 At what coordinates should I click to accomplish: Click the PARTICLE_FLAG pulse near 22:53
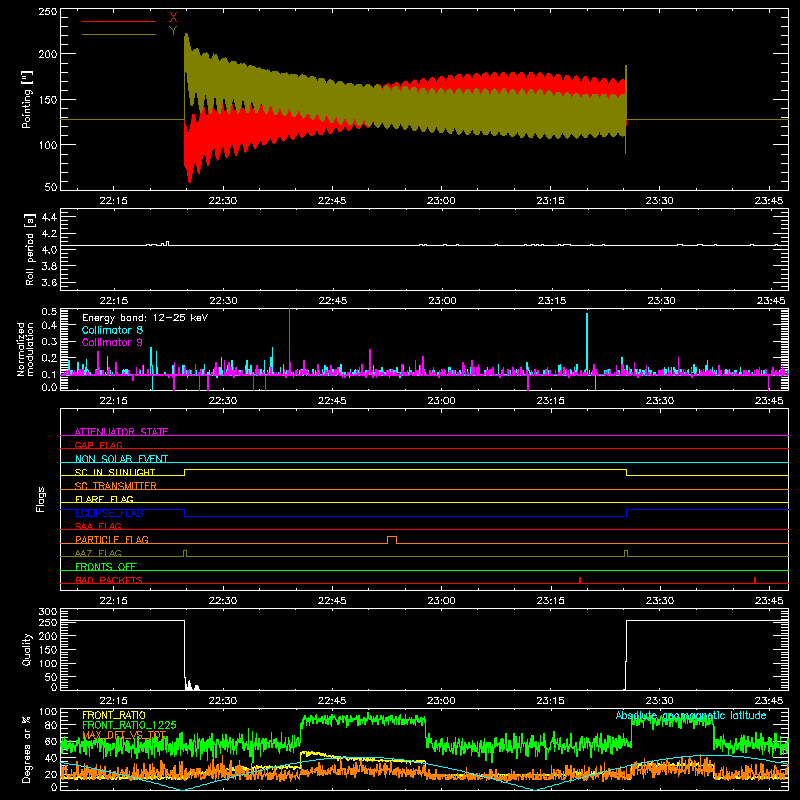coord(392,540)
